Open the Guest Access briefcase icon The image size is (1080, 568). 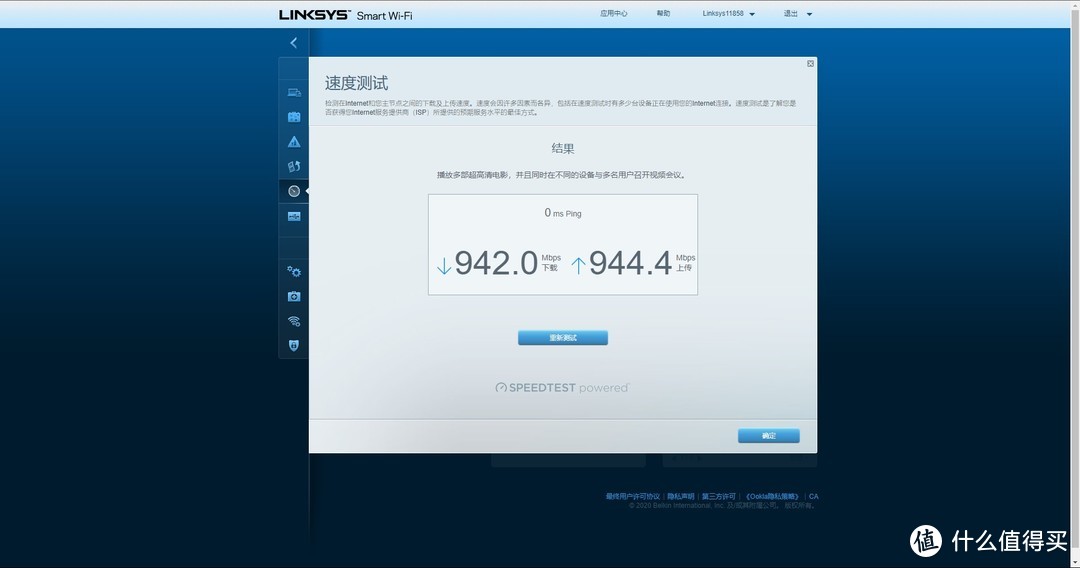click(x=294, y=117)
